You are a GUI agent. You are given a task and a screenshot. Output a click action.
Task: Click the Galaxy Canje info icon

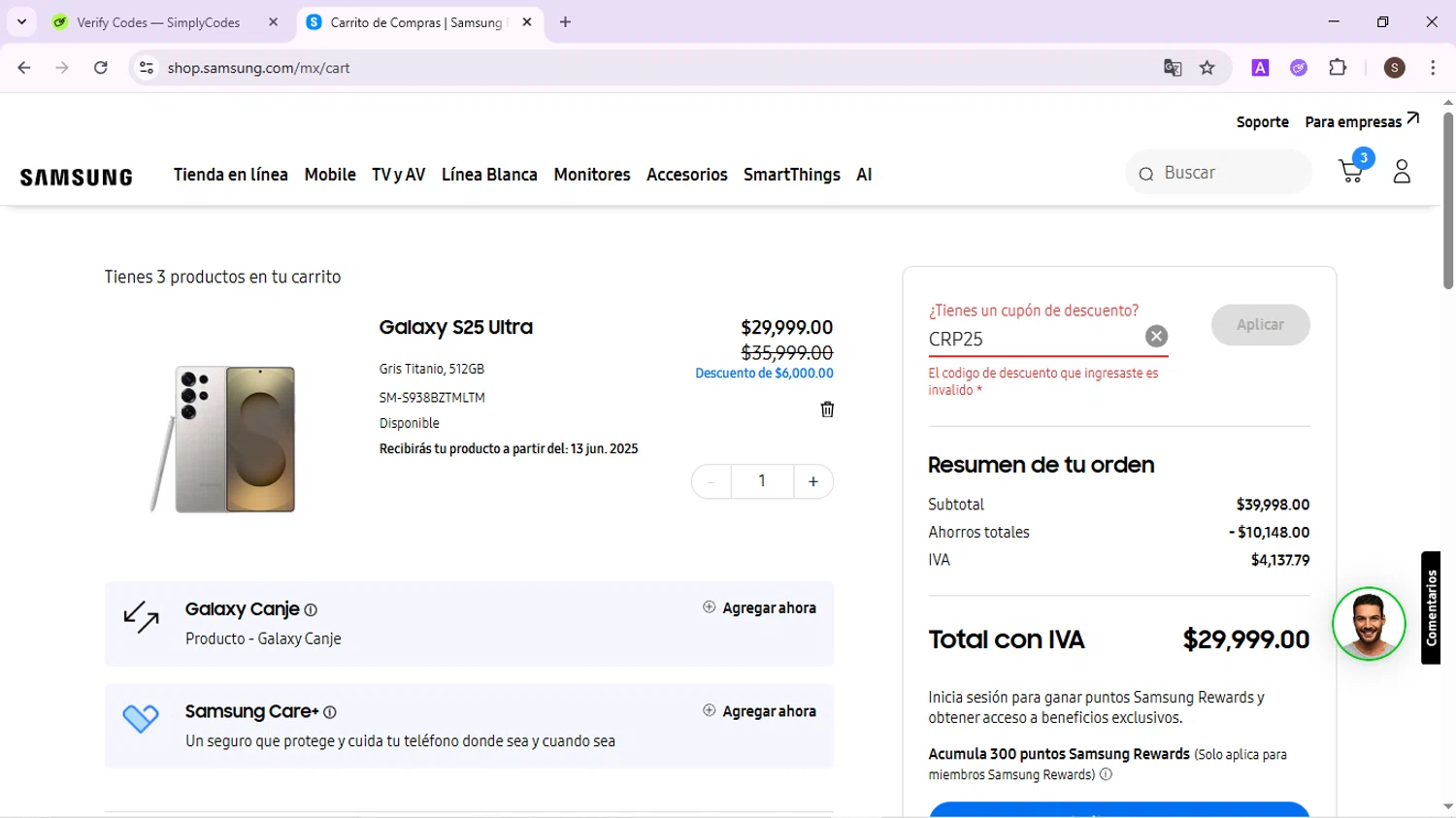[311, 610]
